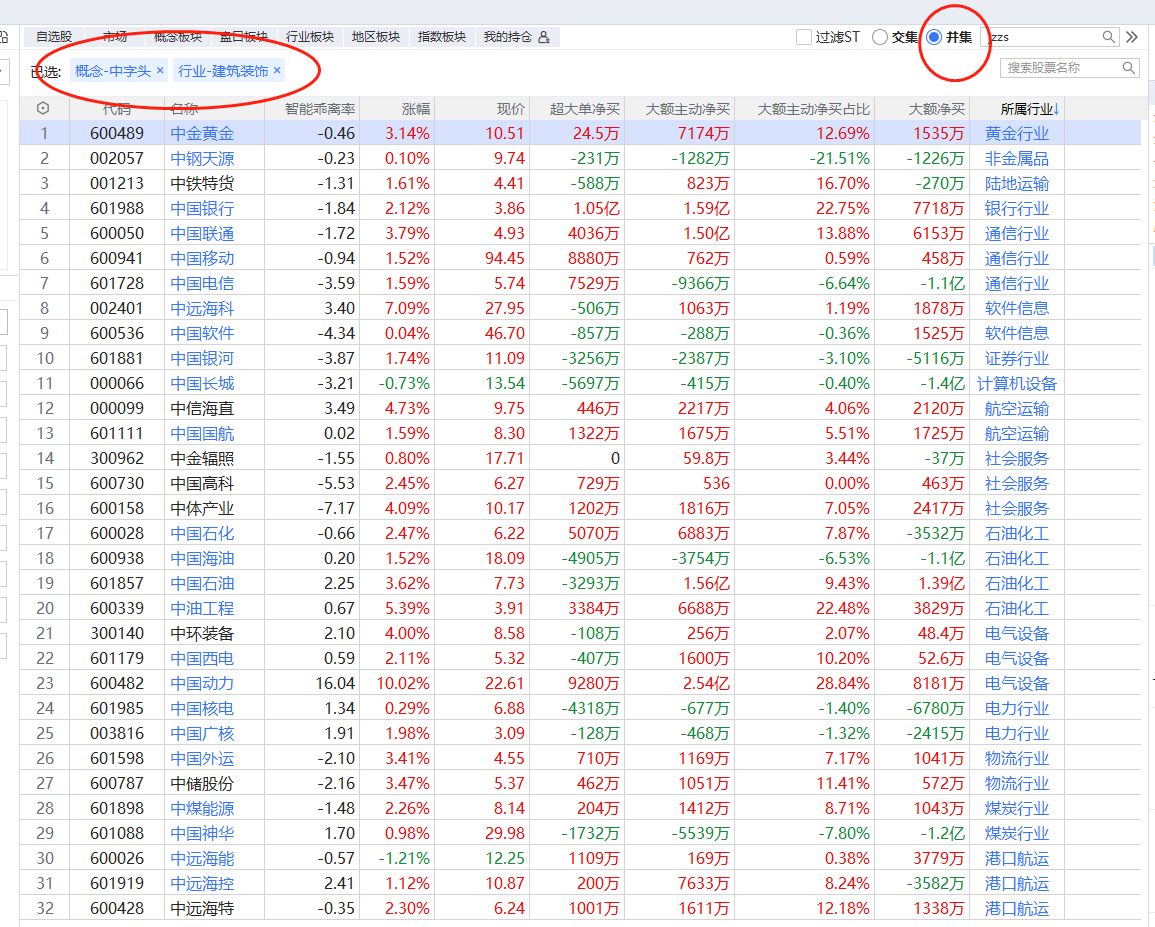Select the 交集 radio button

(880, 37)
